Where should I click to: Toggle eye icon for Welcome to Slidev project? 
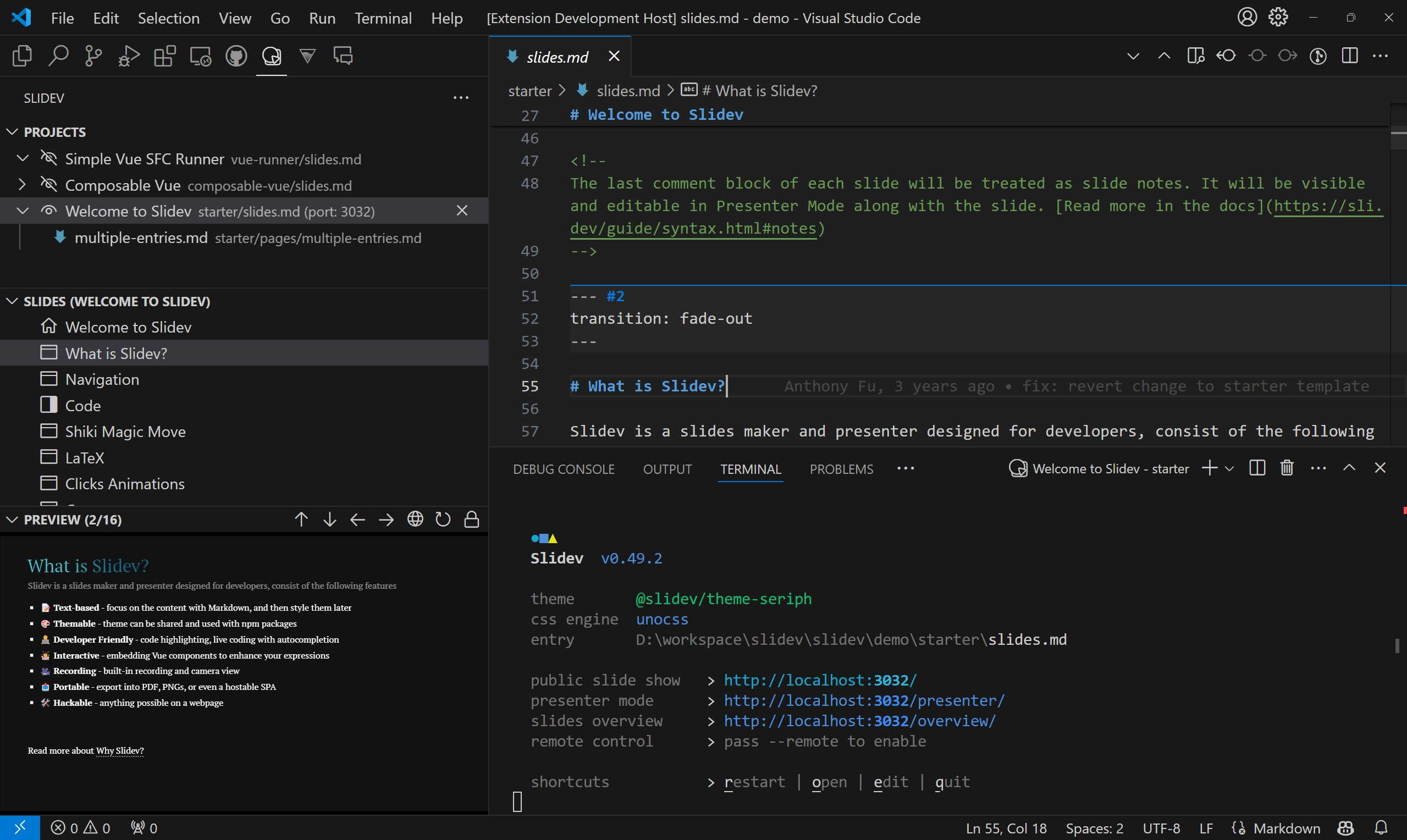point(49,211)
